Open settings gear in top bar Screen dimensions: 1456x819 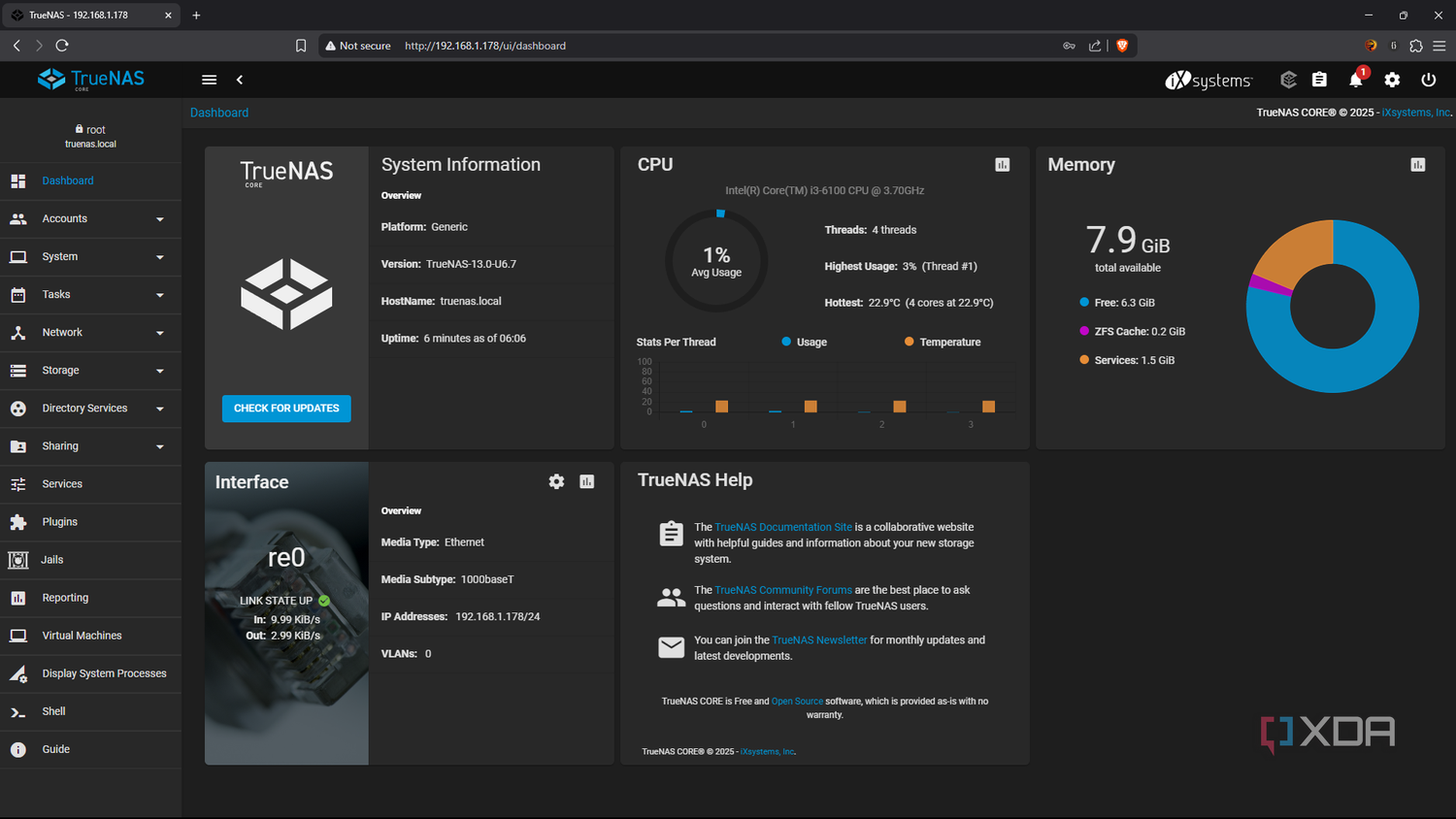pos(1392,80)
